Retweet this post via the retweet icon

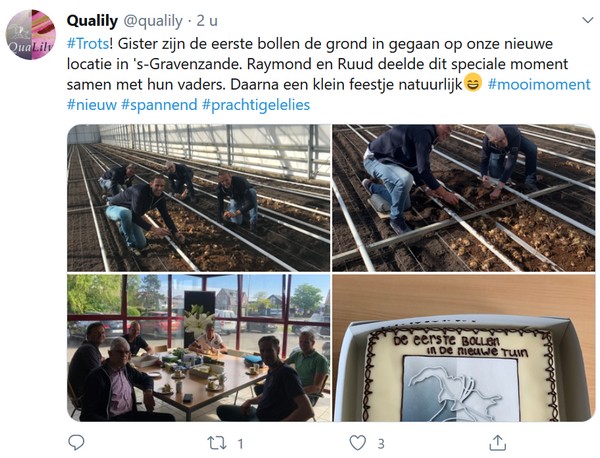(217, 443)
